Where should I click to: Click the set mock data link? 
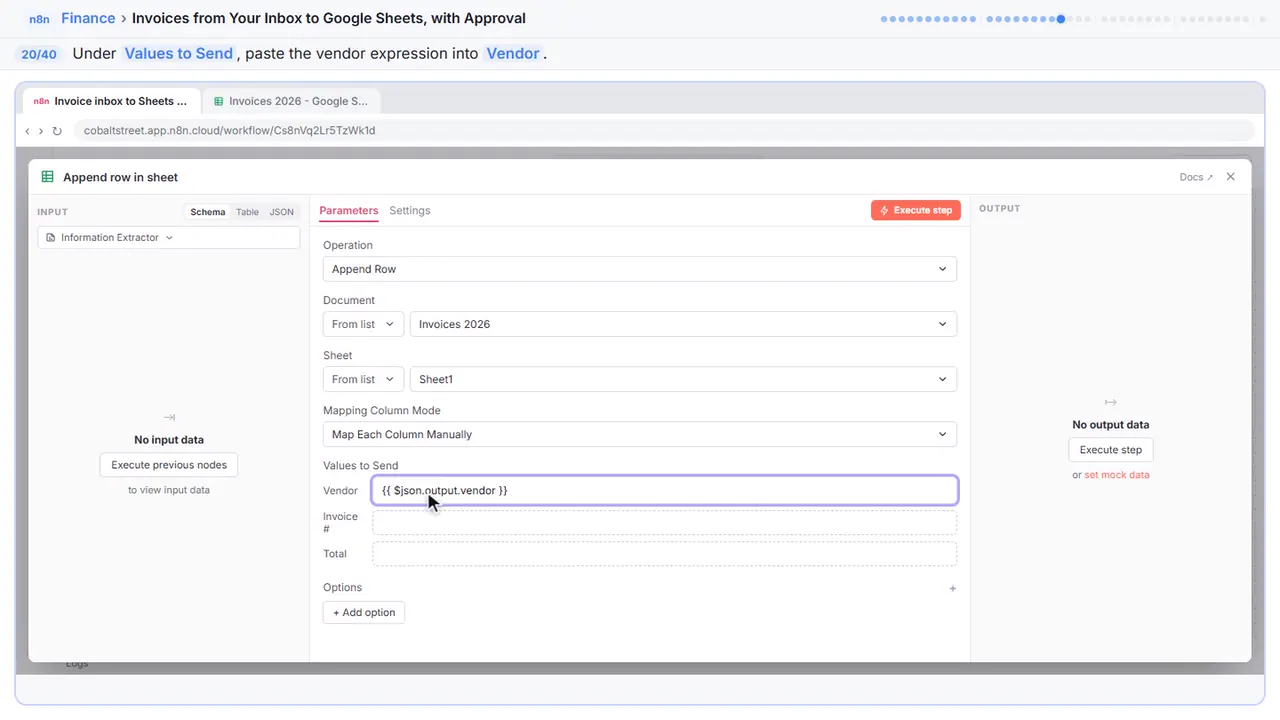click(1117, 475)
